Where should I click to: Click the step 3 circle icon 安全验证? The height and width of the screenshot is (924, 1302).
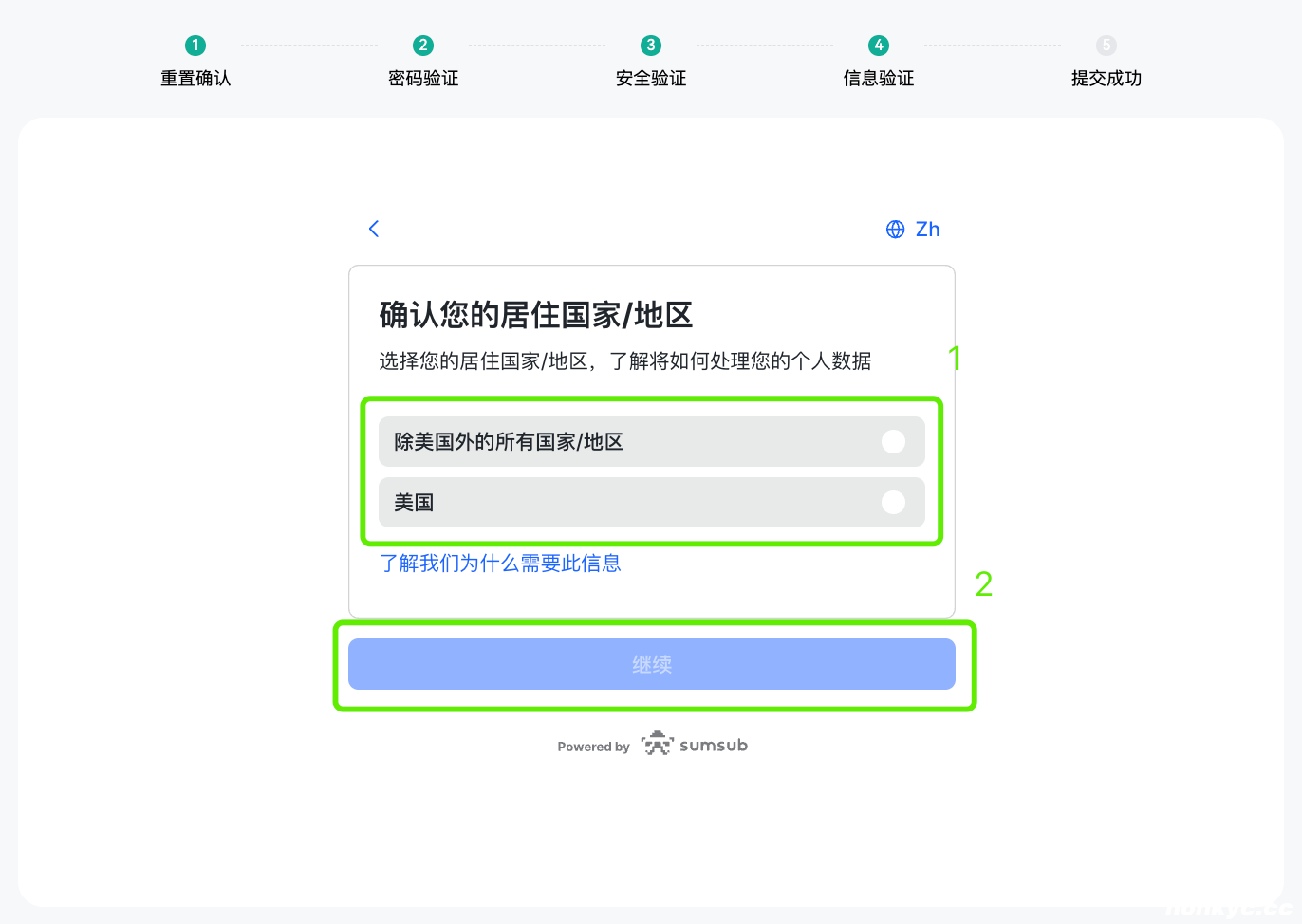[x=650, y=45]
